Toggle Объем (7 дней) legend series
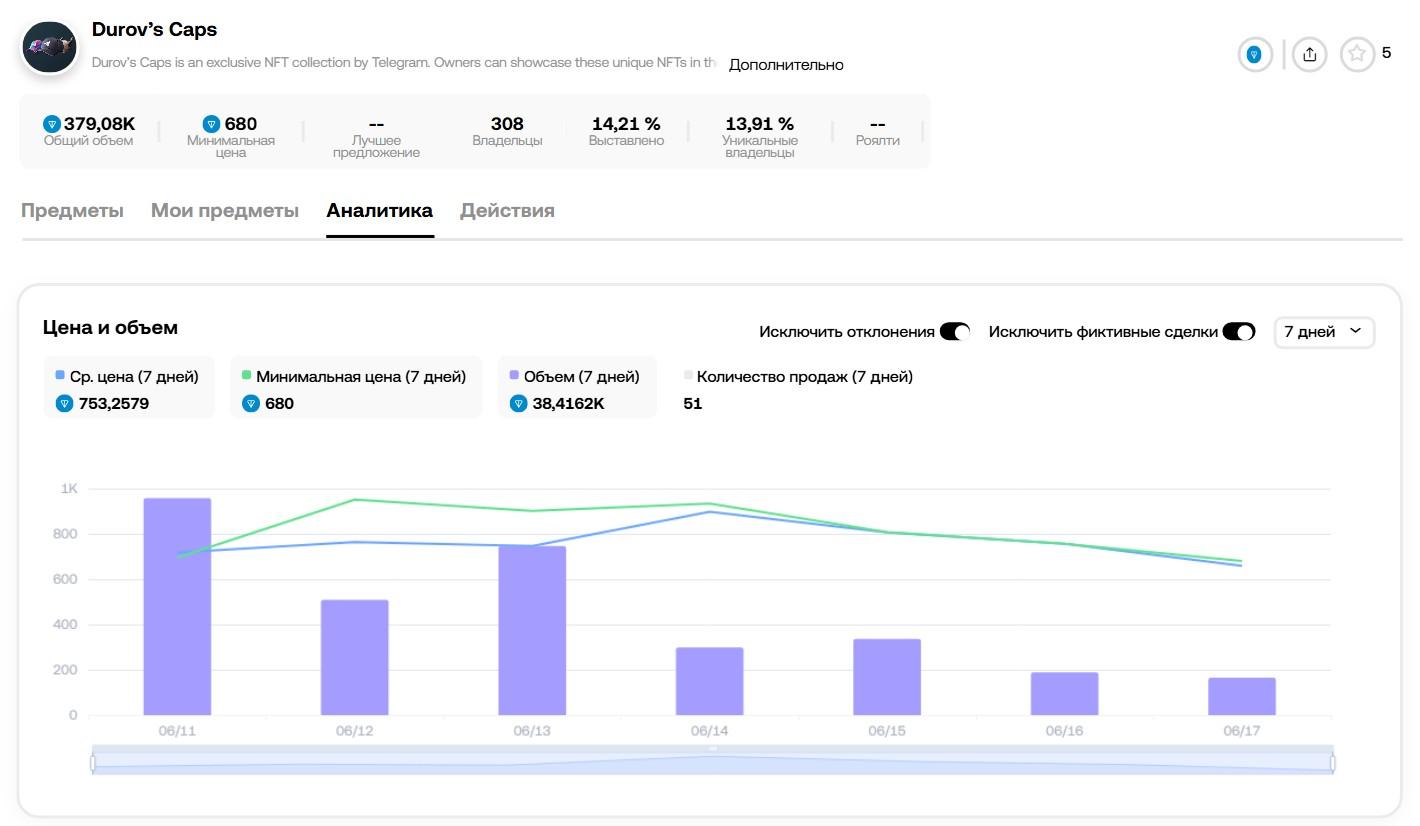The width and height of the screenshot is (1420, 826). click(x=577, y=387)
